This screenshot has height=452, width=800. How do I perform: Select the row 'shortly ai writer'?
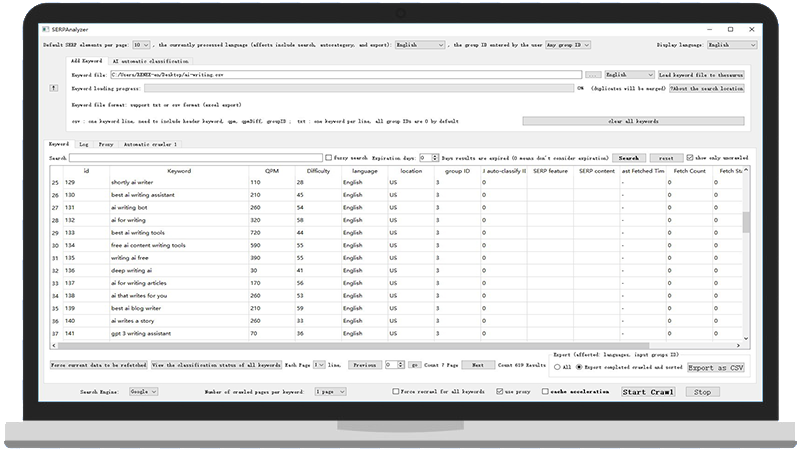(x=395, y=182)
